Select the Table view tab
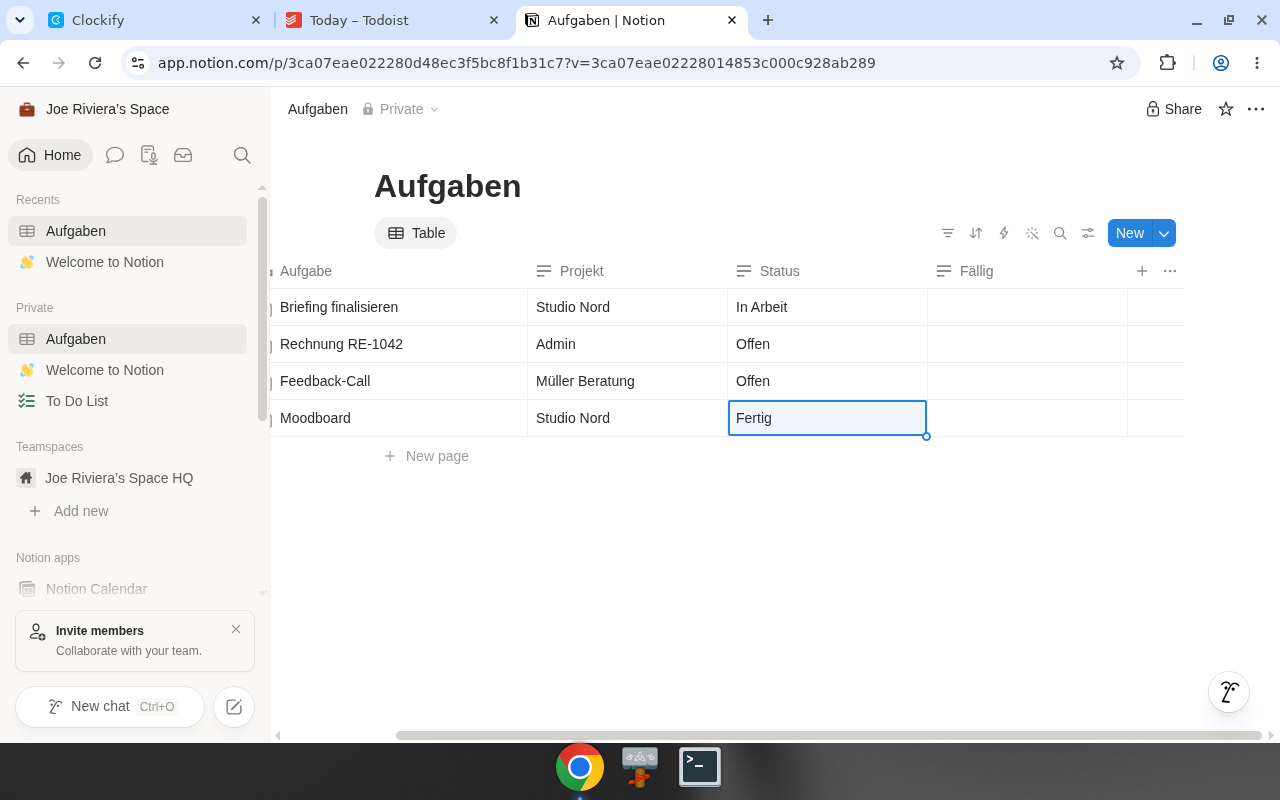This screenshot has height=800, width=1280. pos(416,233)
